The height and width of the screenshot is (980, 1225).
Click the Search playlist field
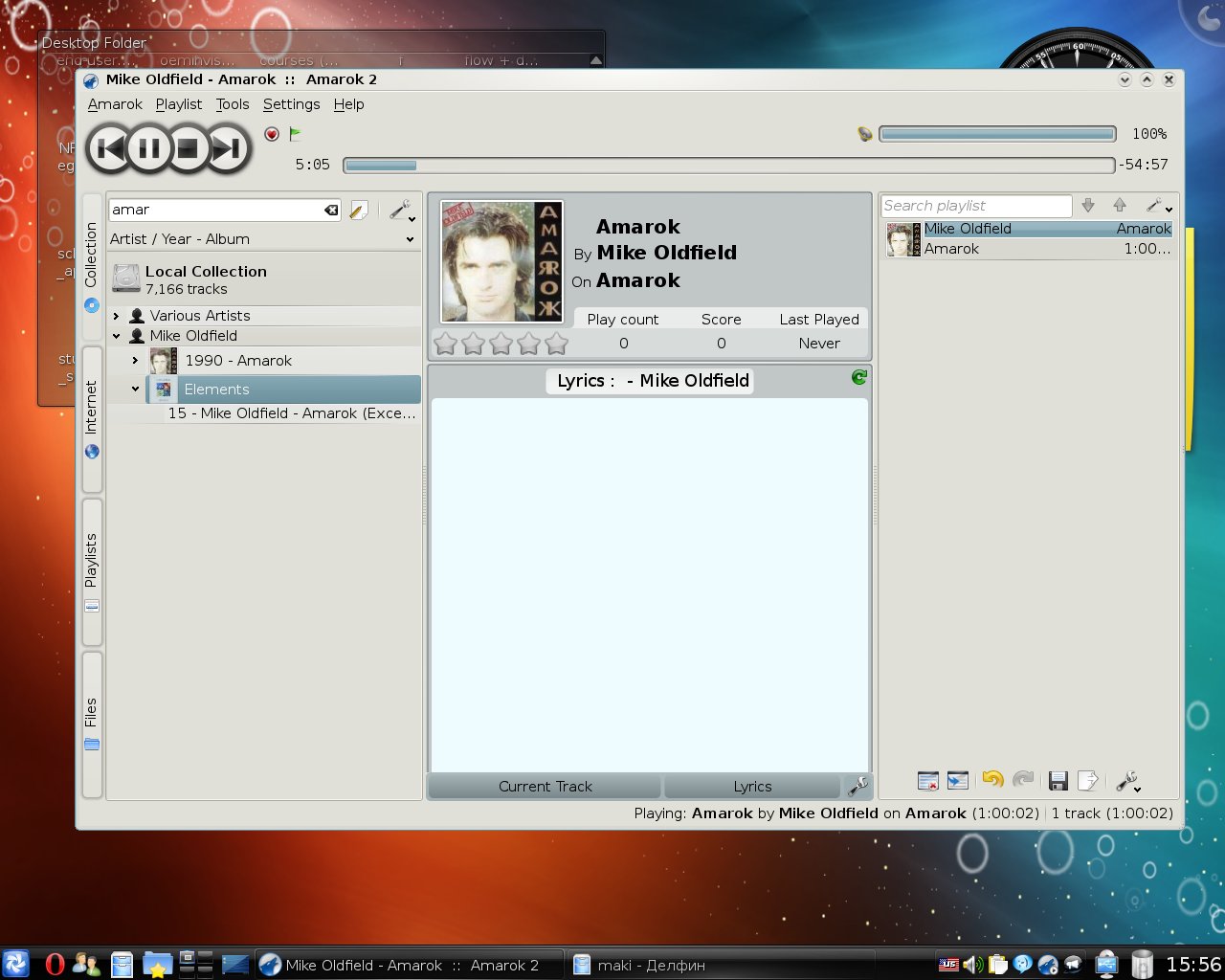point(976,206)
